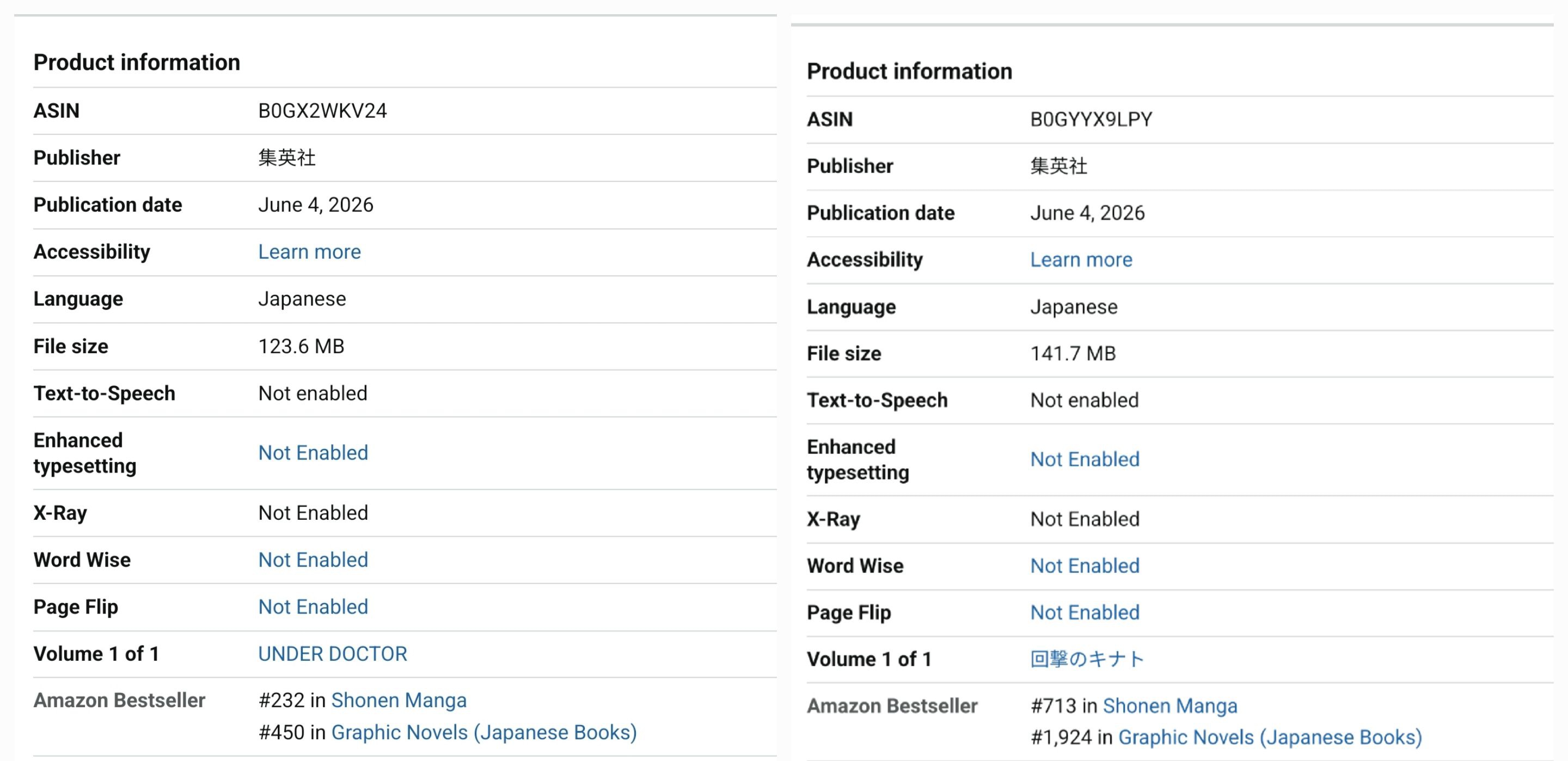
Task: Open Learn more accessibility link in right panel
Action: (x=1081, y=259)
